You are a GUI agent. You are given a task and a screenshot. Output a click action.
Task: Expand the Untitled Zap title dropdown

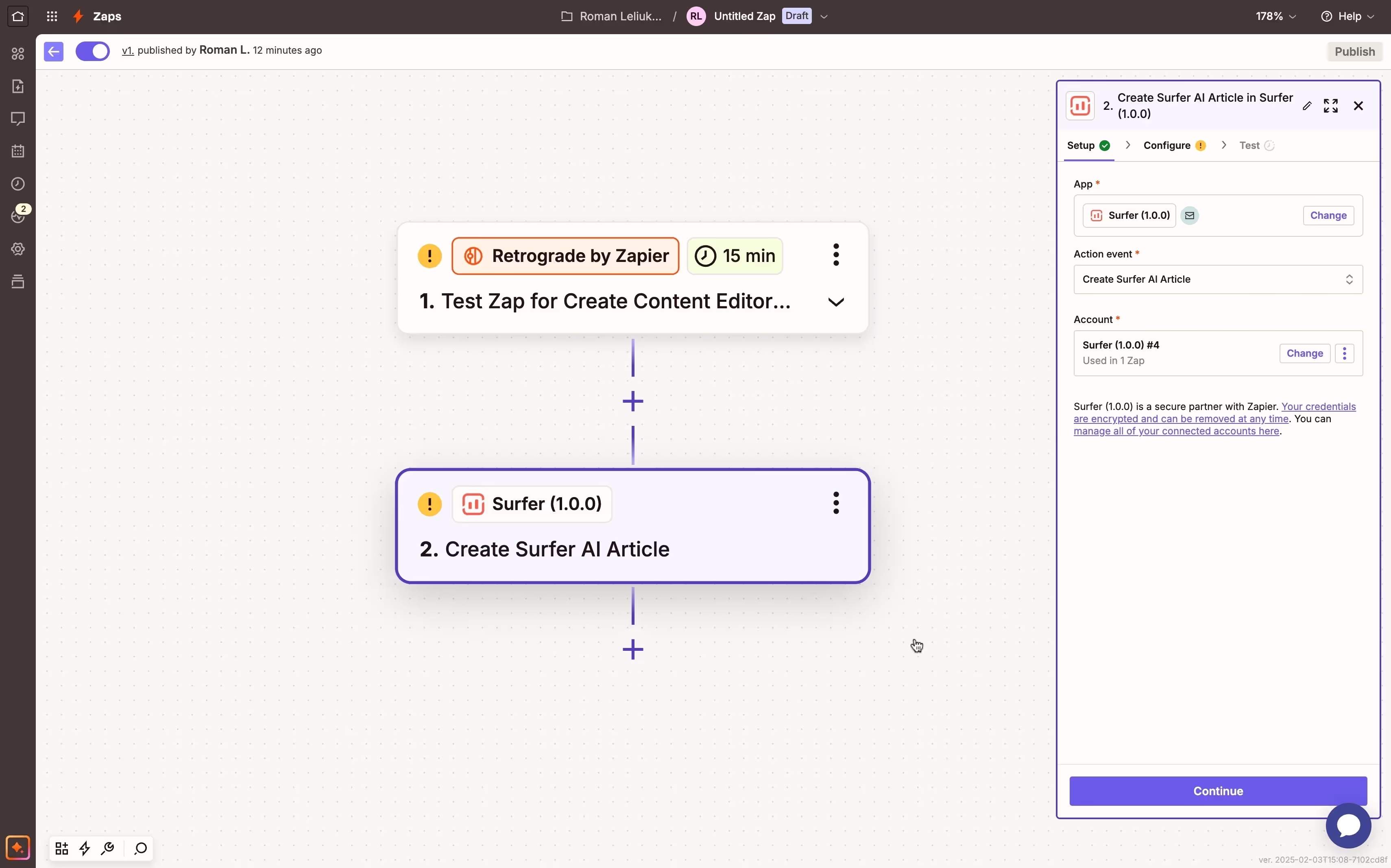point(824,17)
